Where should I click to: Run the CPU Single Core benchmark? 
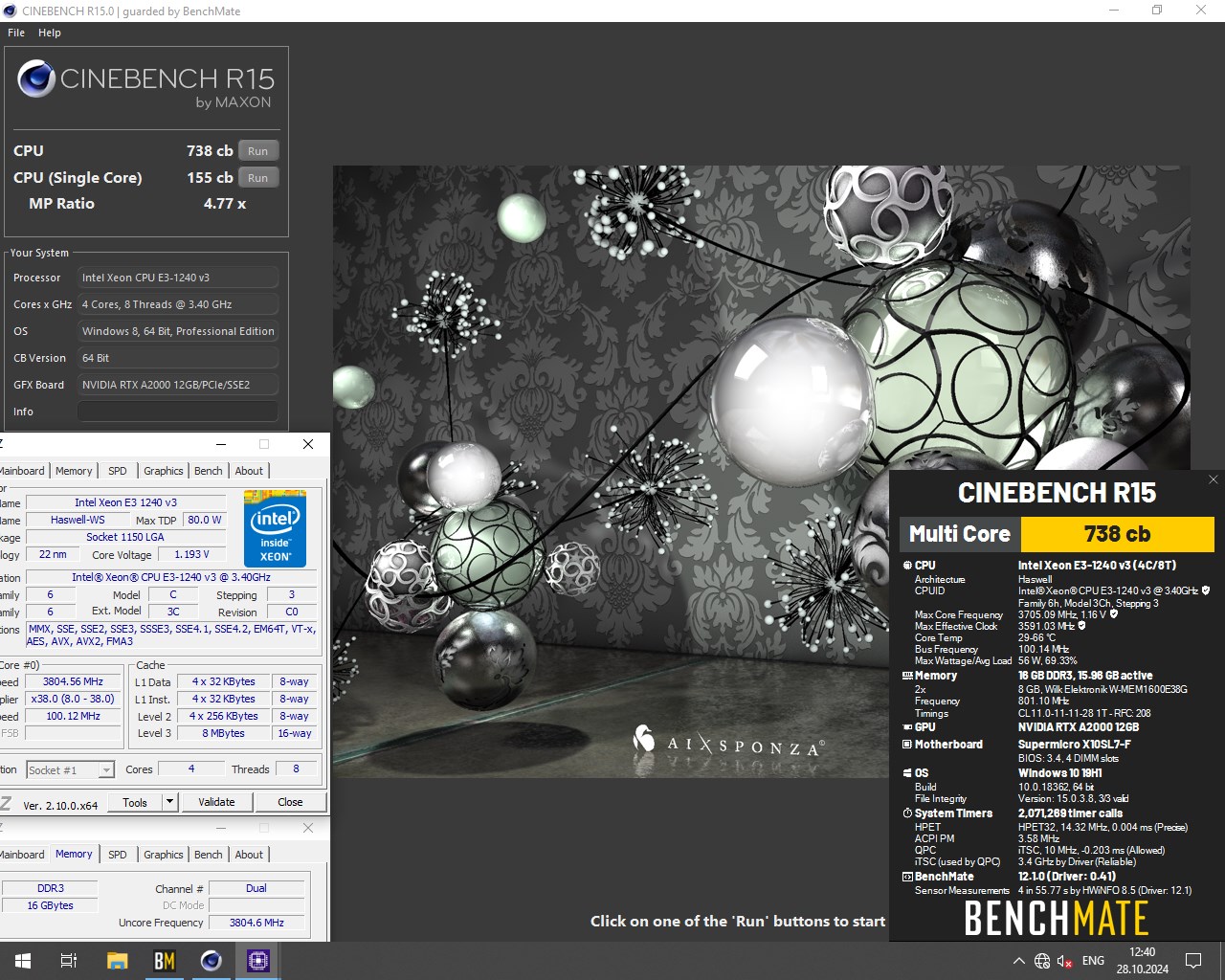click(x=258, y=178)
